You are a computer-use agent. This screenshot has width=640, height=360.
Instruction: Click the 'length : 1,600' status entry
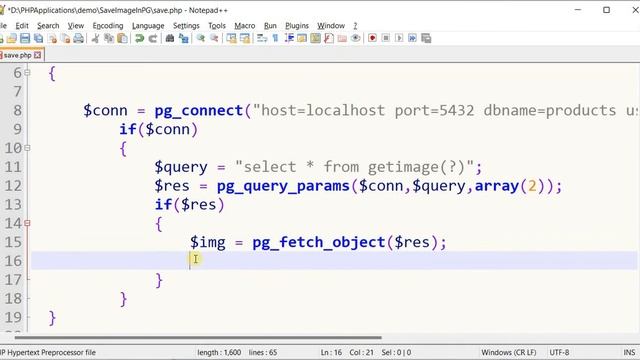click(219, 352)
